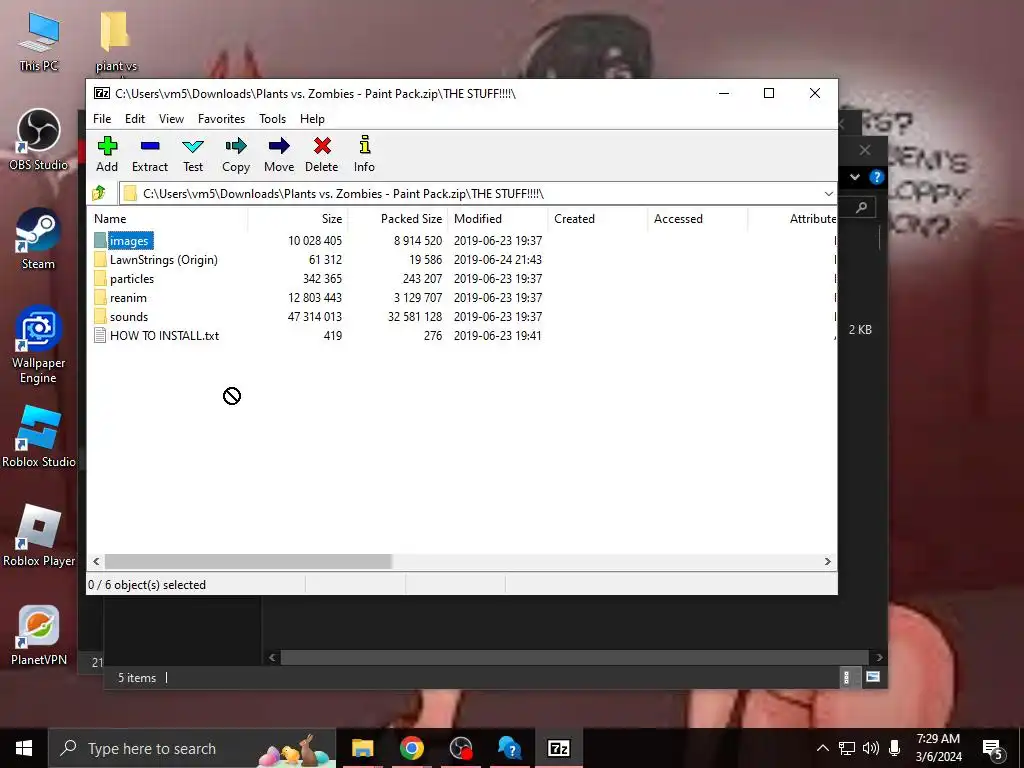This screenshot has width=1024, height=768.
Task: Click the 7-Zip taskbar button
Action: pyautogui.click(x=558, y=748)
